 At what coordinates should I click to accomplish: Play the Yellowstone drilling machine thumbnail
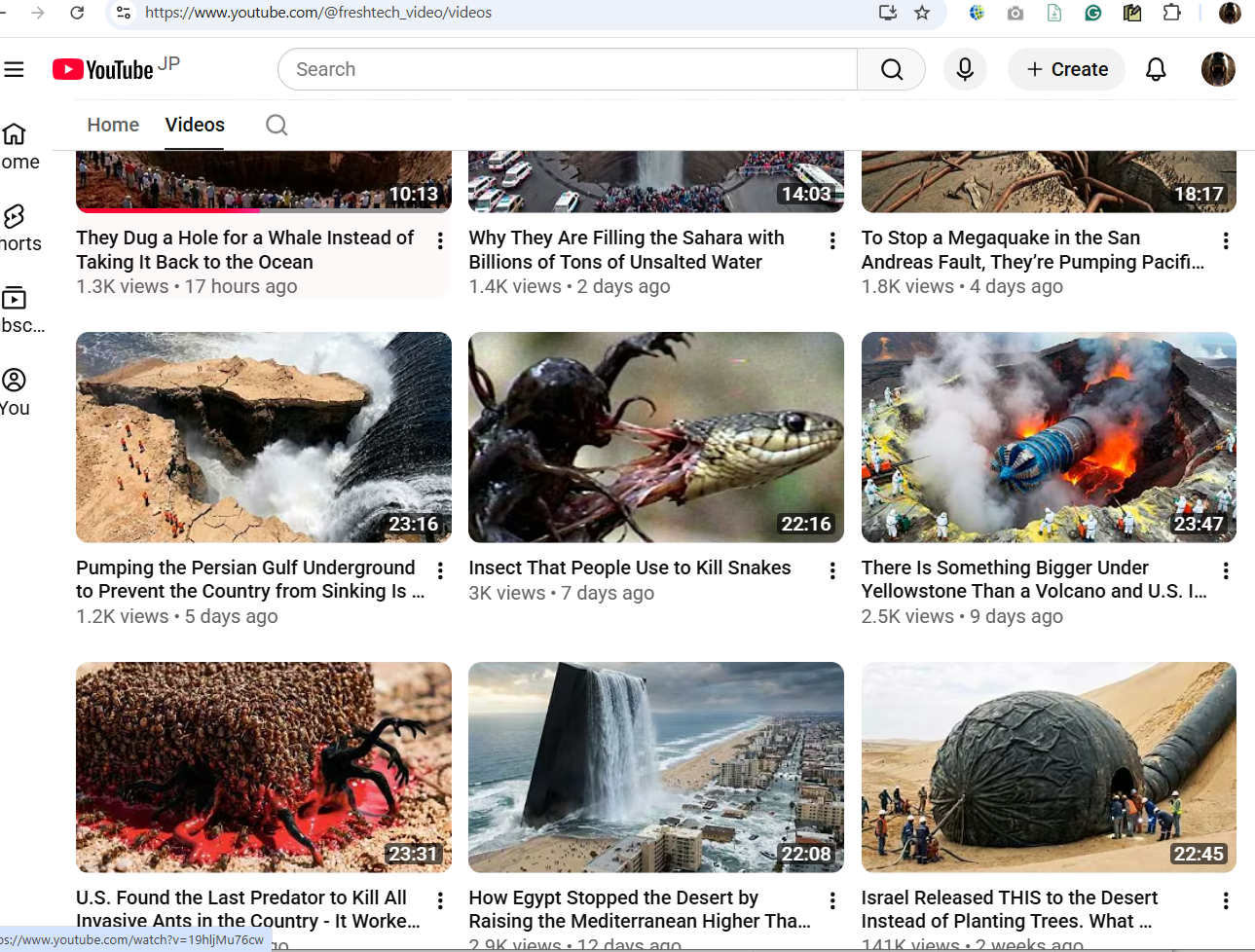pyautogui.click(x=1049, y=437)
